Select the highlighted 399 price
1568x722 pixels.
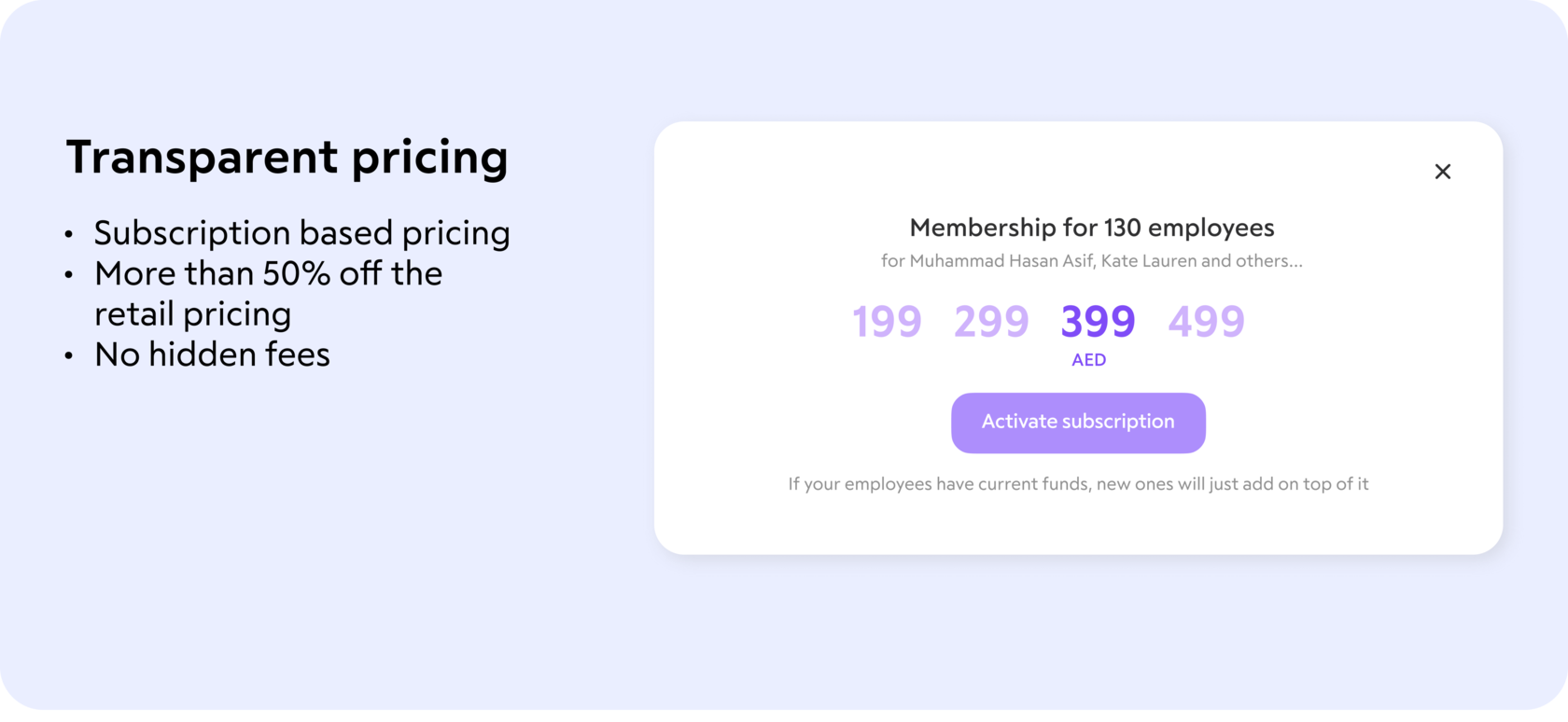pyautogui.click(x=1098, y=322)
